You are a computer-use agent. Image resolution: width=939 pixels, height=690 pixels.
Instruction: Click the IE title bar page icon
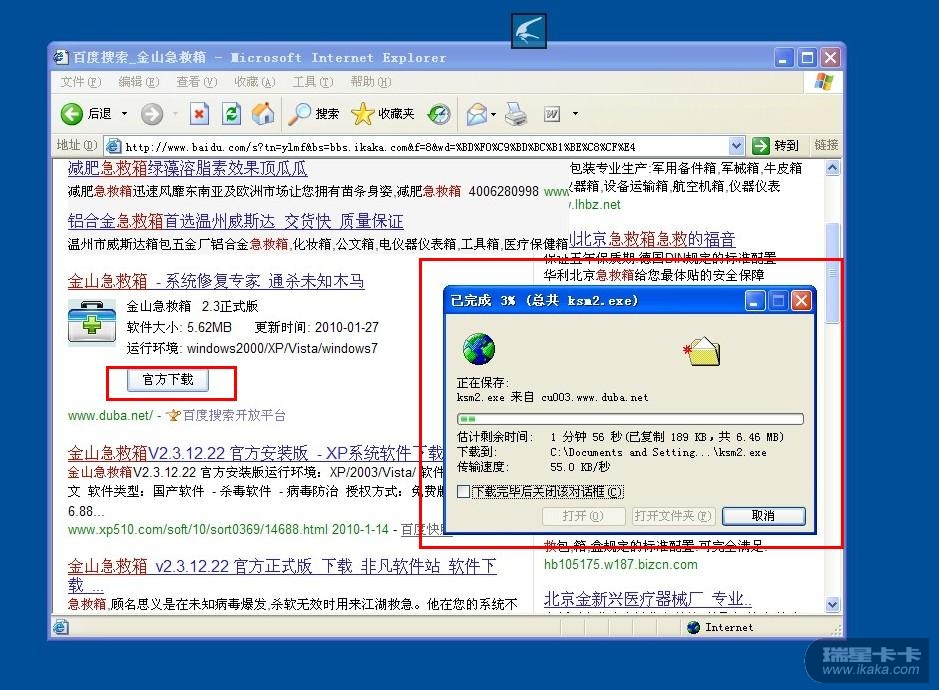click(61, 58)
